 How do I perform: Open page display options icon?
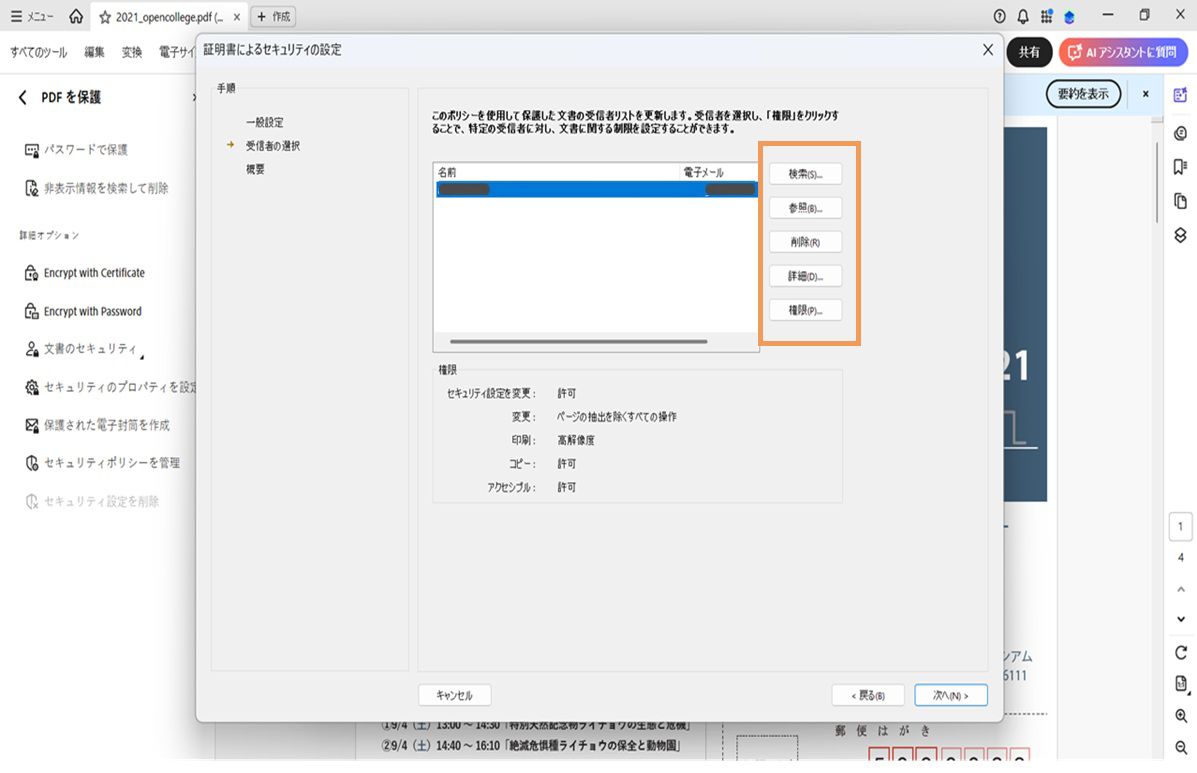pos(1181,684)
